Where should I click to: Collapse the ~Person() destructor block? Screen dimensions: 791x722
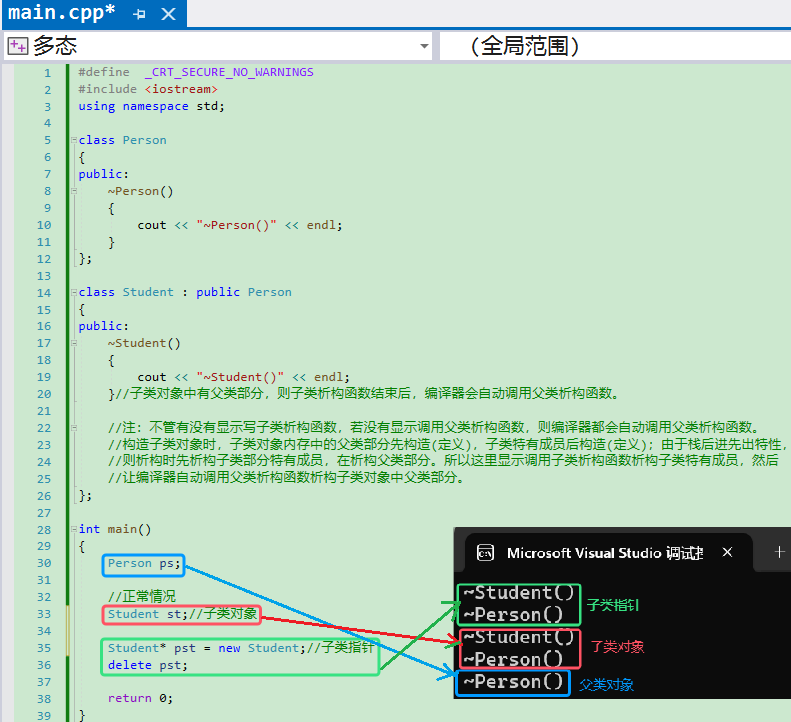[x=74, y=191]
